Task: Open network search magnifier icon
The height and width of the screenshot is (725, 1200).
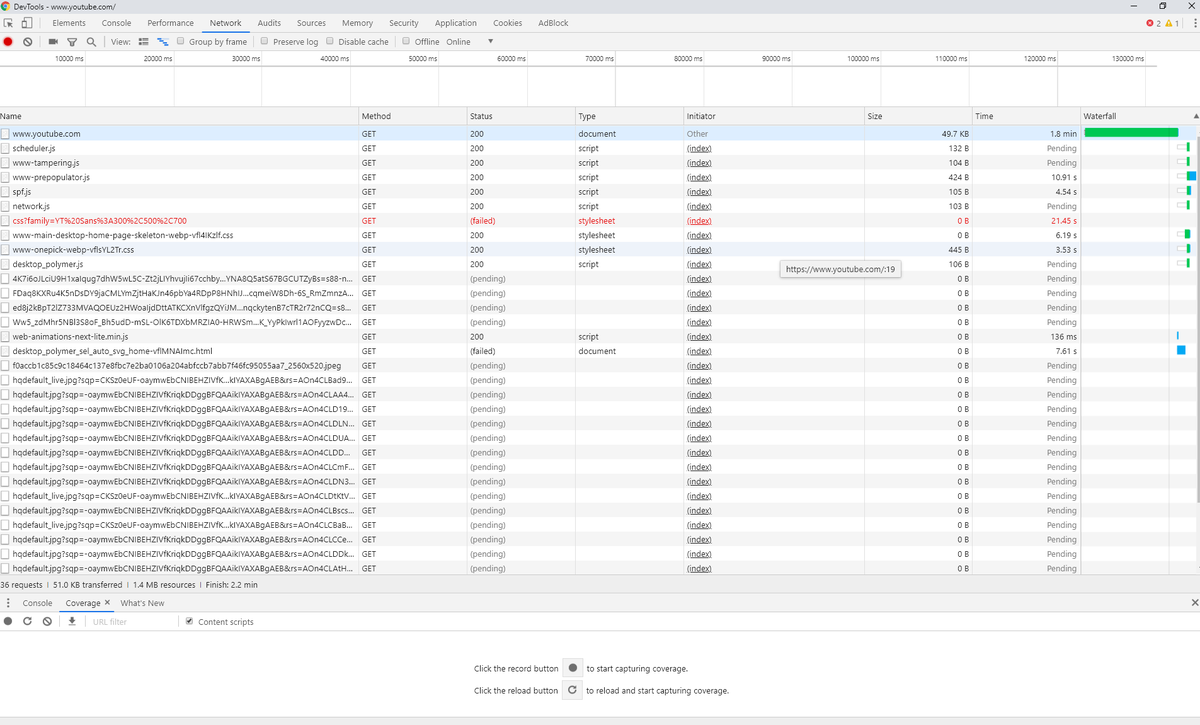Action: [91, 42]
